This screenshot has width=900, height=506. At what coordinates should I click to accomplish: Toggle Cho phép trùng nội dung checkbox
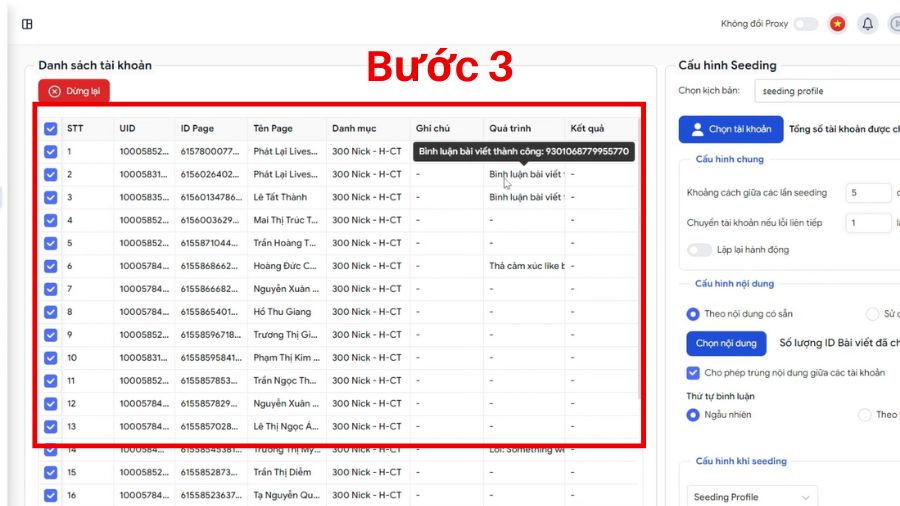click(x=693, y=373)
